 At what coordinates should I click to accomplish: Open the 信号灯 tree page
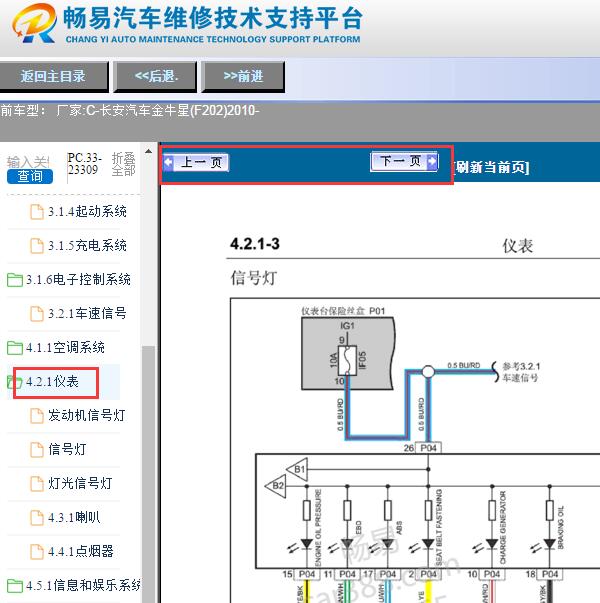pyautogui.click(x=67, y=449)
